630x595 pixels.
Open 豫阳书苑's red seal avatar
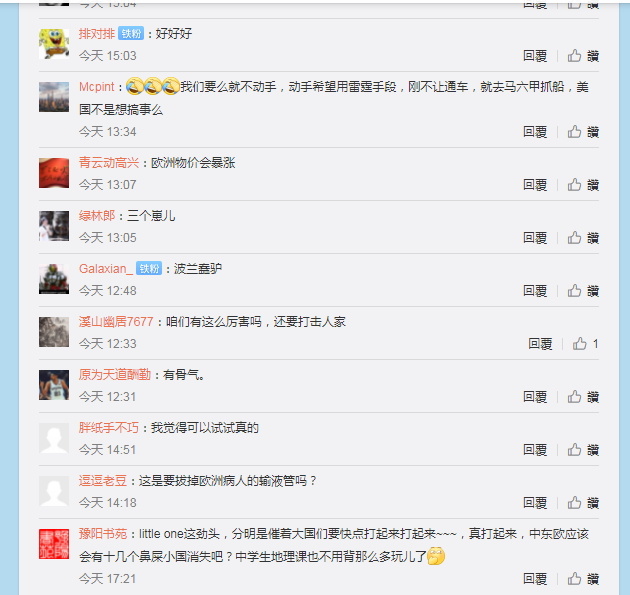54,544
